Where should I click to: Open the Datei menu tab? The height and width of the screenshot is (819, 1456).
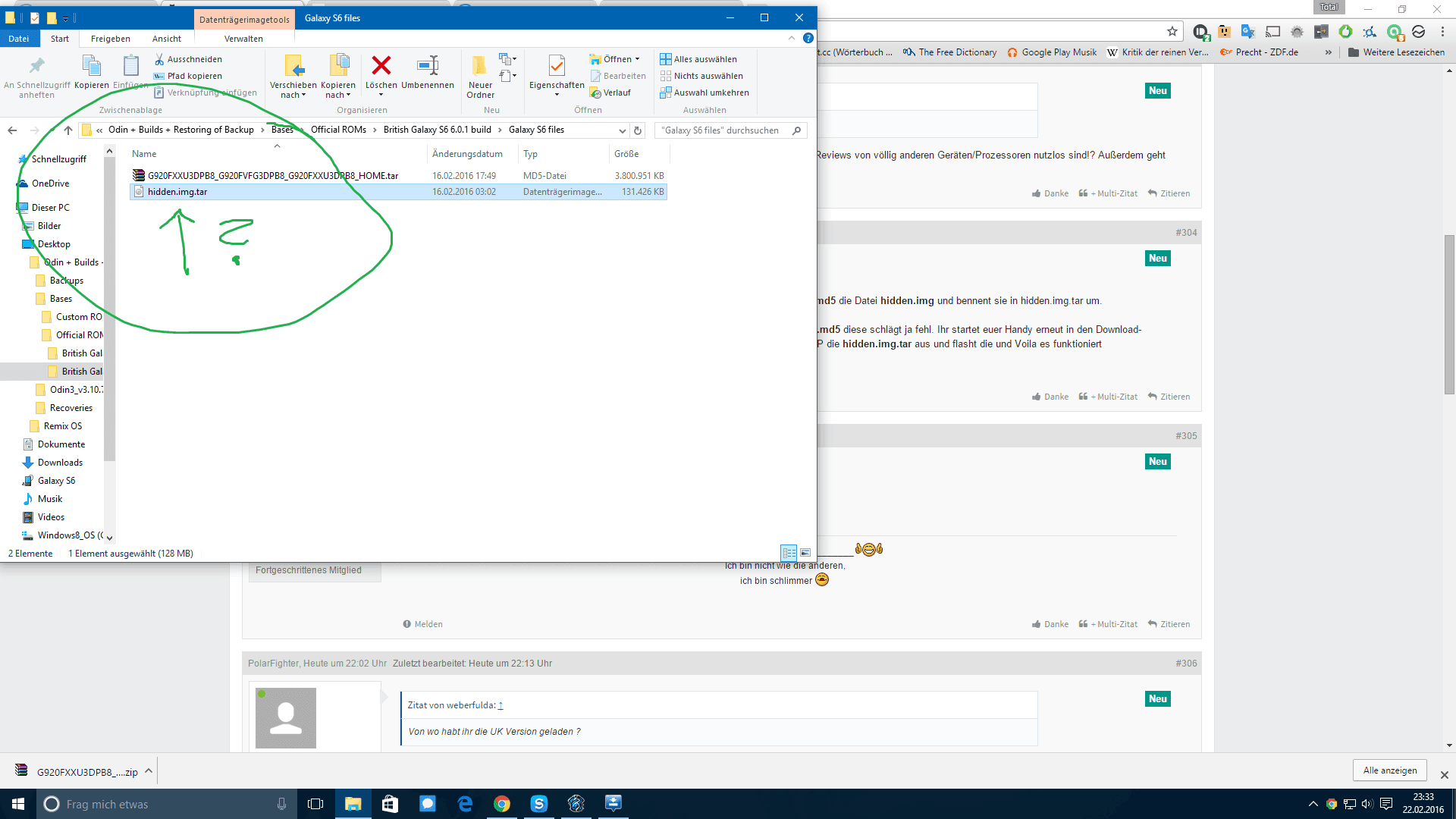[19, 39]
